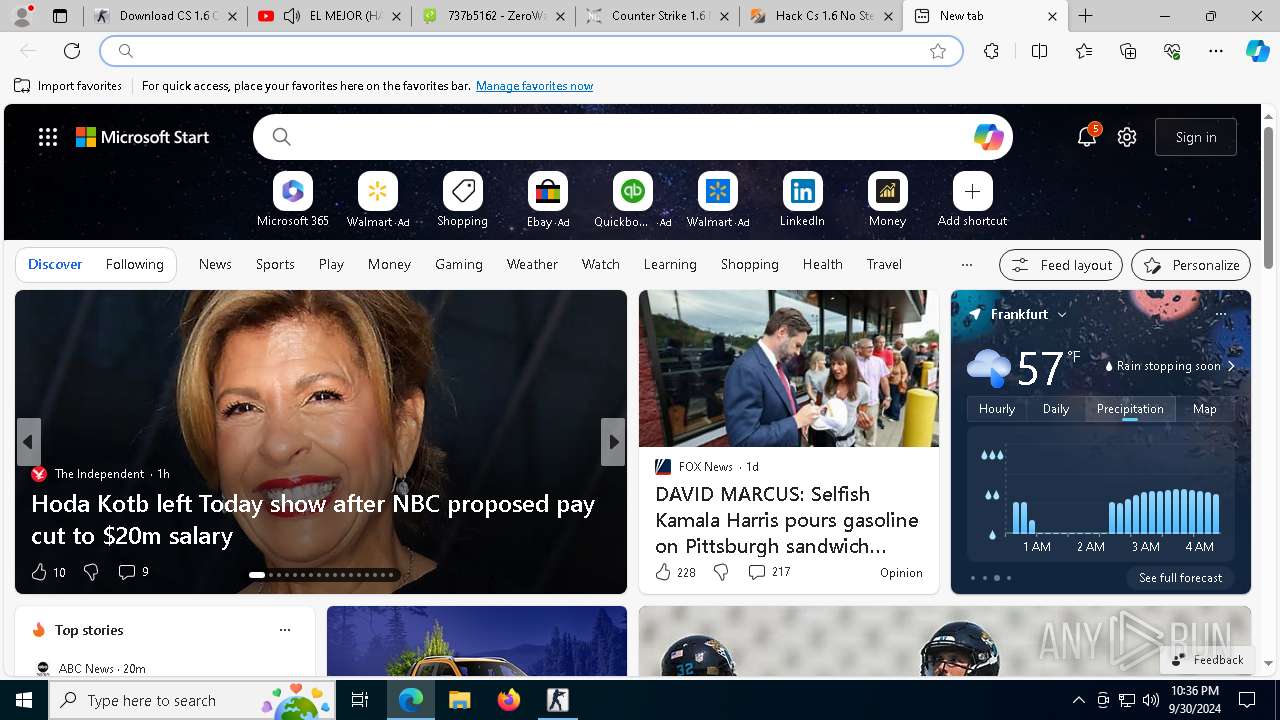Open the Edge tab actions menu
The height and width of the screenshot is (720, 1280).
(x=60, y=16)
